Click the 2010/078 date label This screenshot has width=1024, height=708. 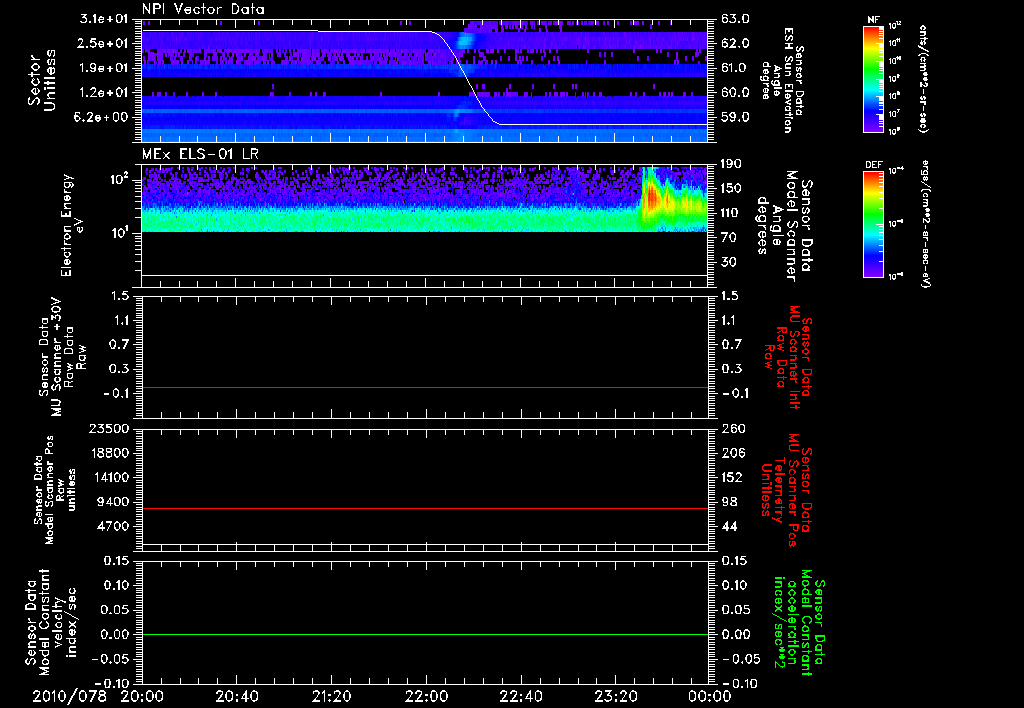coord(69,696)
